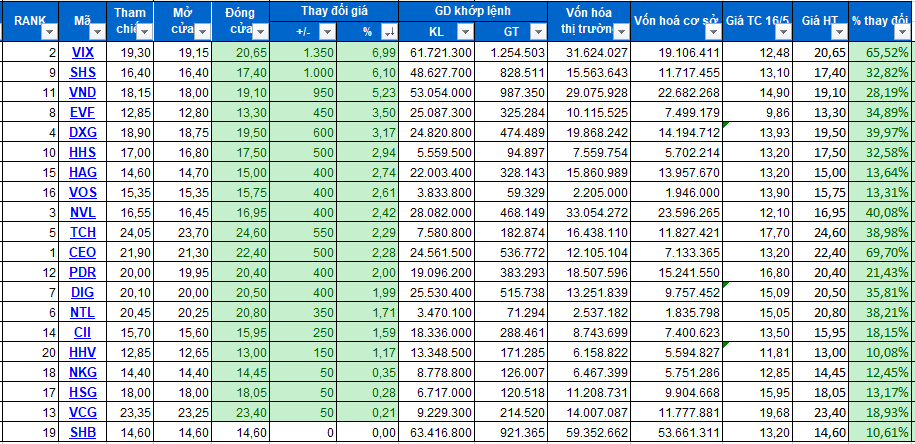Image resolution: width=915 pixels, height=444 pixels.
Task: Select the 69,70% change cell for CEO
Action: click(x=882, y=252)
